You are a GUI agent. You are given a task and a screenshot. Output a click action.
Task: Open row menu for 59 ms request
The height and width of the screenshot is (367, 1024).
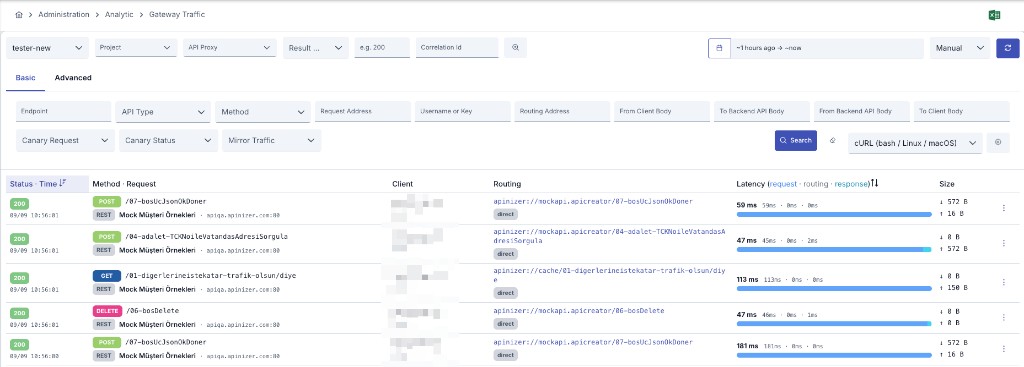point(1003,208)
